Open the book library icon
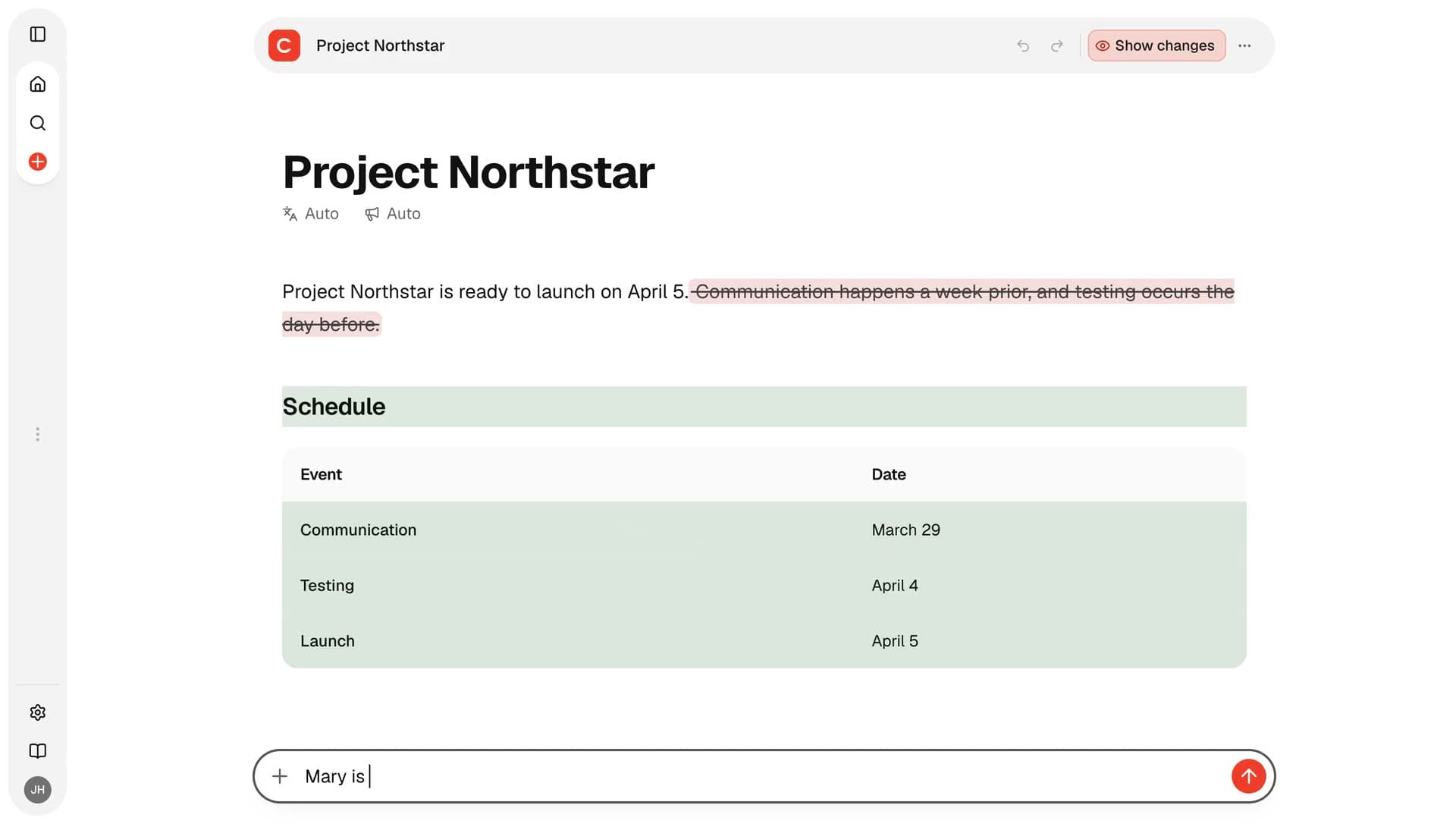The height and width of the screenshot is (824, 1456). pyautogui.click(x=37, y=751)
